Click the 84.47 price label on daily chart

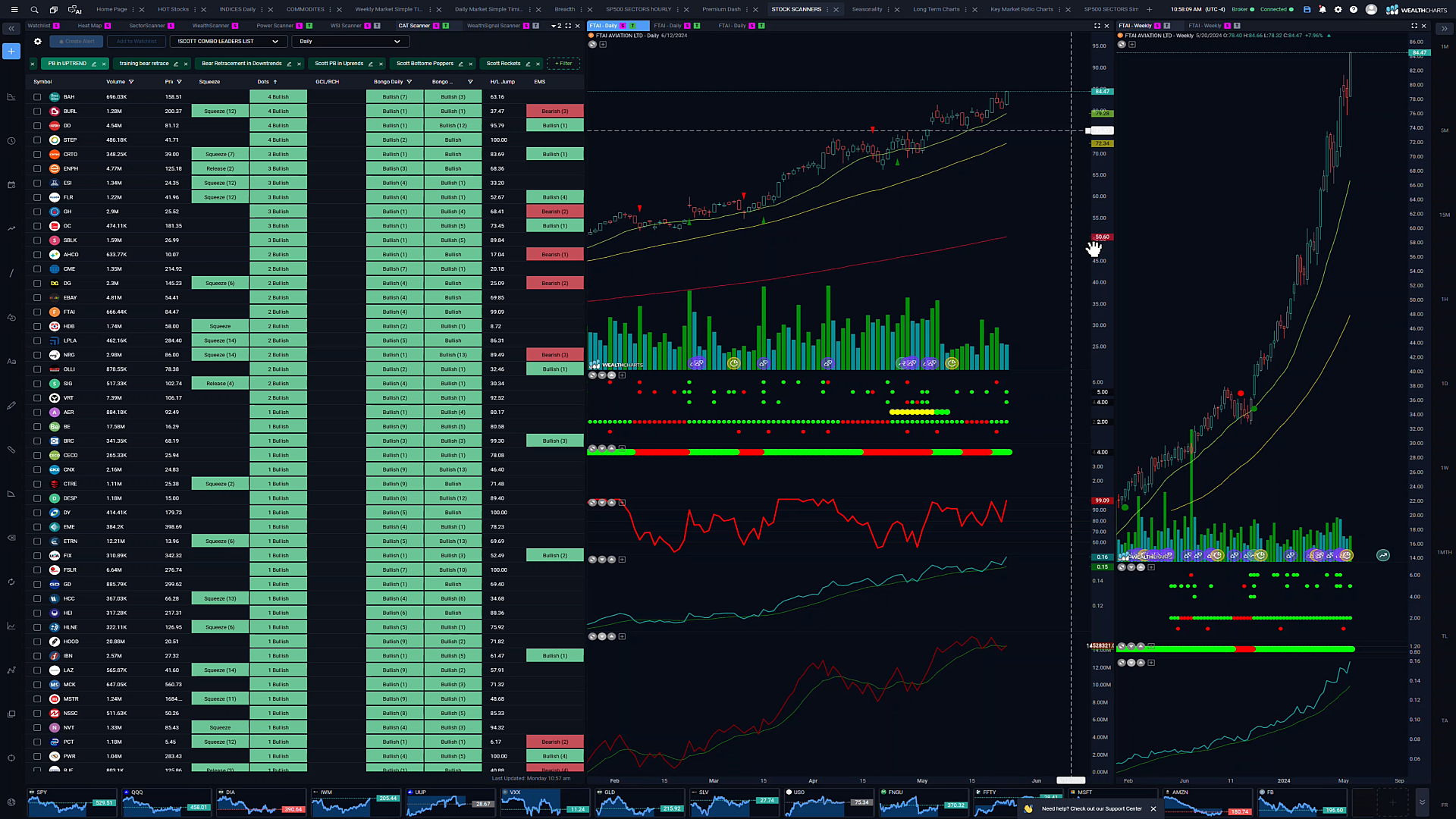click(x=1102, y=92)
